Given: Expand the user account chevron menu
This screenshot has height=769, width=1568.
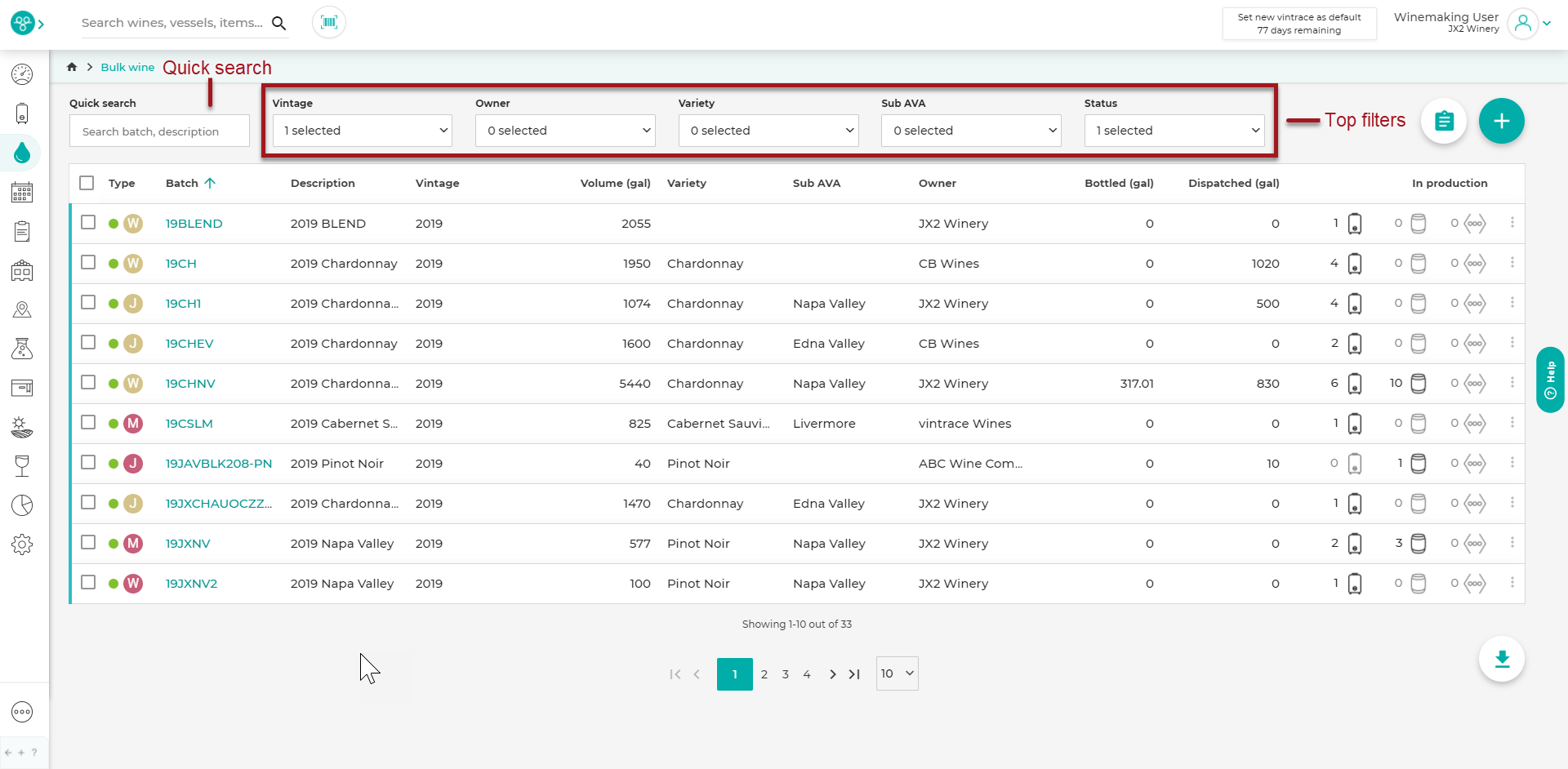Looking at the screenshot, I should [x=1547, y=24].
